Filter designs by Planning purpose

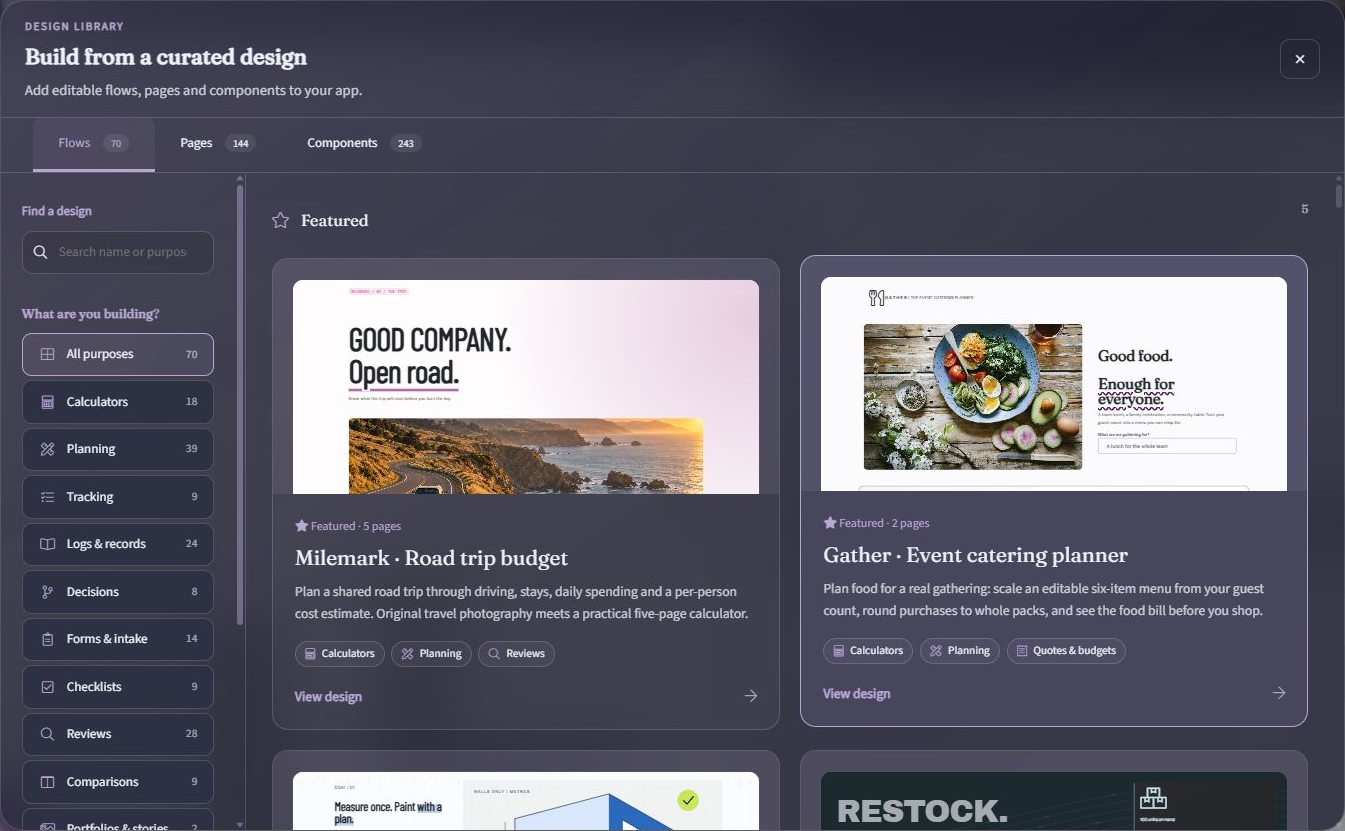coord(118,449)
